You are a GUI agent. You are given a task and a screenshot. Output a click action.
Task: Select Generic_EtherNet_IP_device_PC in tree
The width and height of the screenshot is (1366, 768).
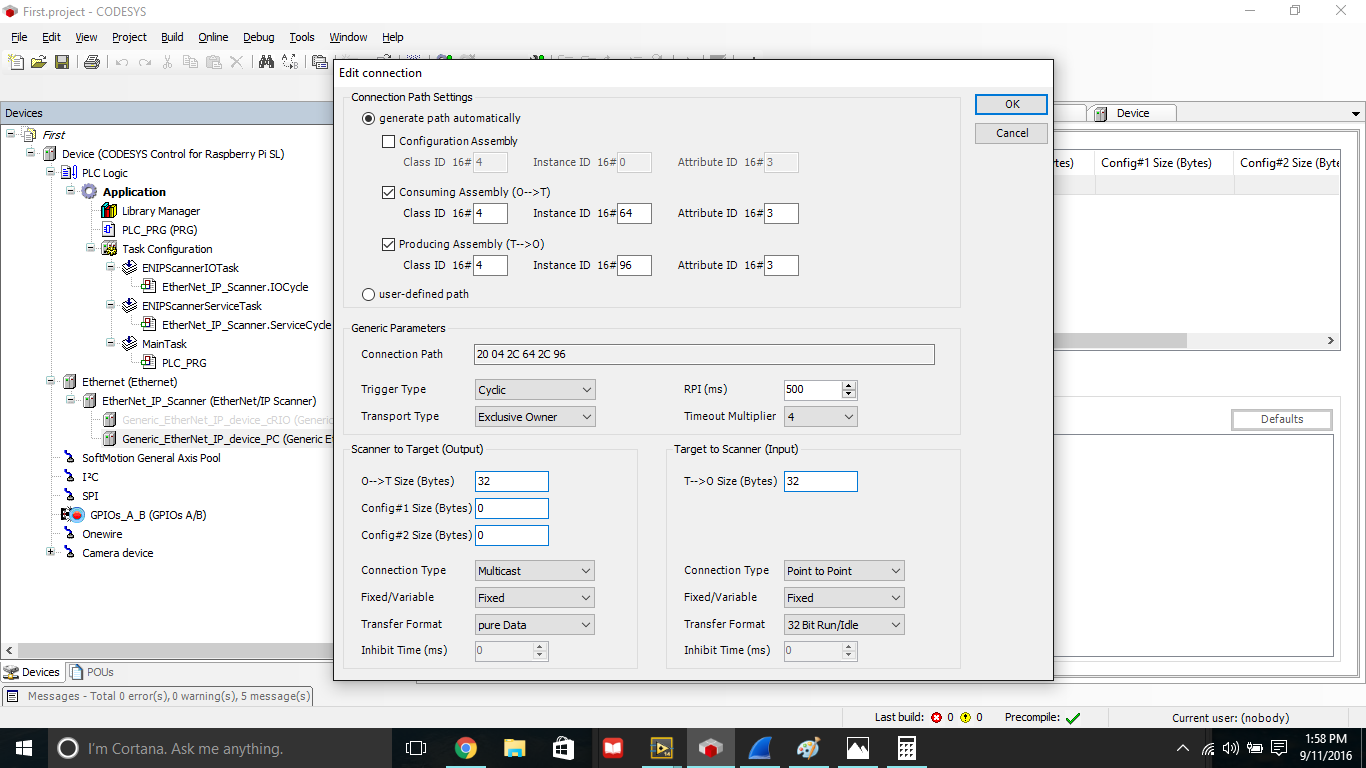[x=228, y=439]
